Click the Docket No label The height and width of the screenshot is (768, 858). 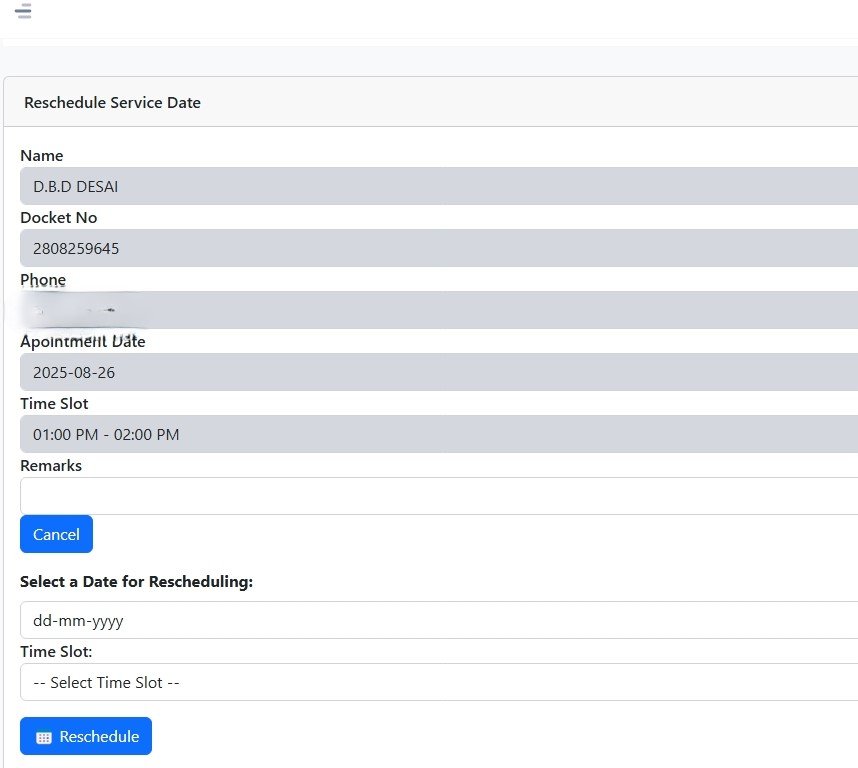(58, 217)
